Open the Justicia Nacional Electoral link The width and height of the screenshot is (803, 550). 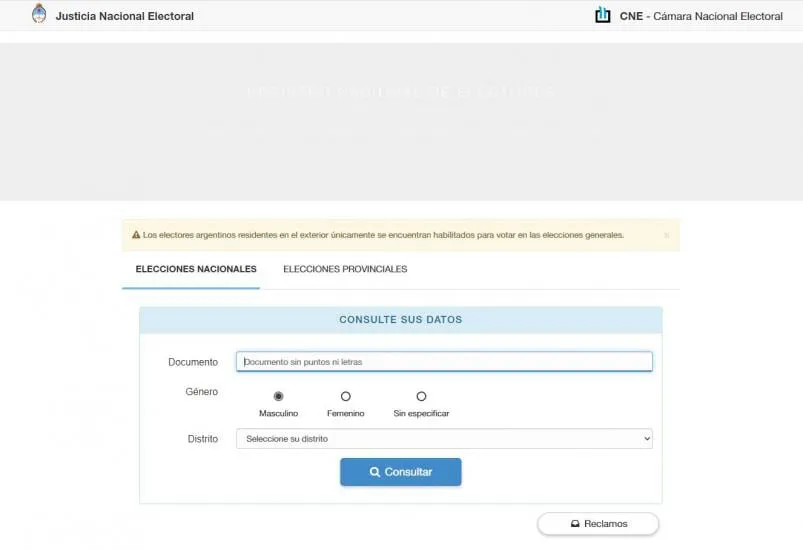click(x=124, y=16)
